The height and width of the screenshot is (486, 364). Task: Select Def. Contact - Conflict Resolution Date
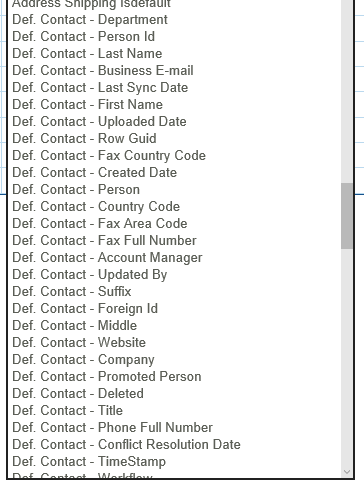[x=174, y=445]
